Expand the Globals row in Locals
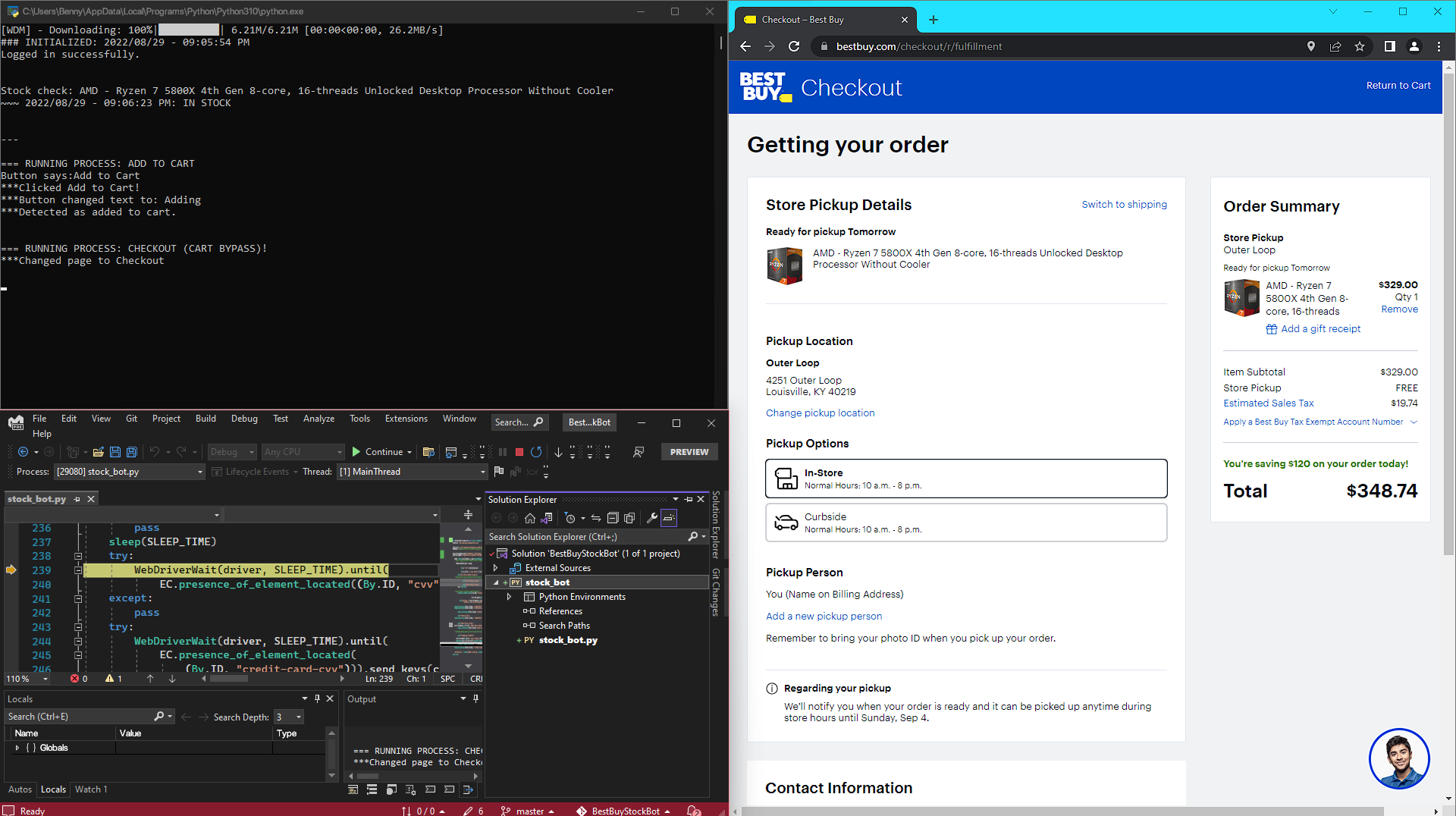This screenshot has height=816, width=1456. pyautogui.click(x=17, y=748)
